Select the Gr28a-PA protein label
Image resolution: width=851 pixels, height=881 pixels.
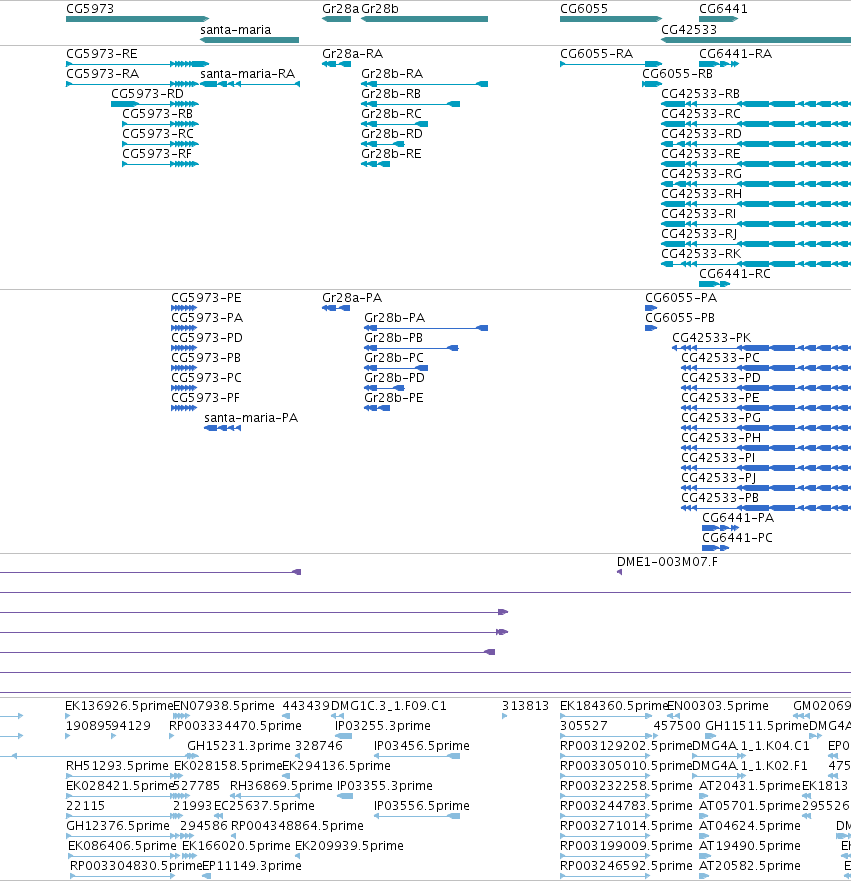[352, 298]
